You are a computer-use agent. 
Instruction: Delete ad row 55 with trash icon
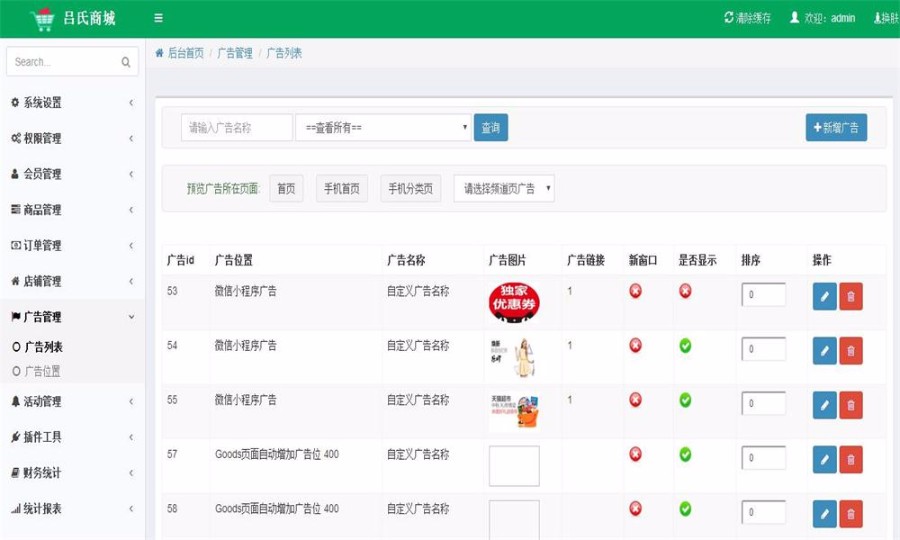pyautogui.click(x=851, y=405)
